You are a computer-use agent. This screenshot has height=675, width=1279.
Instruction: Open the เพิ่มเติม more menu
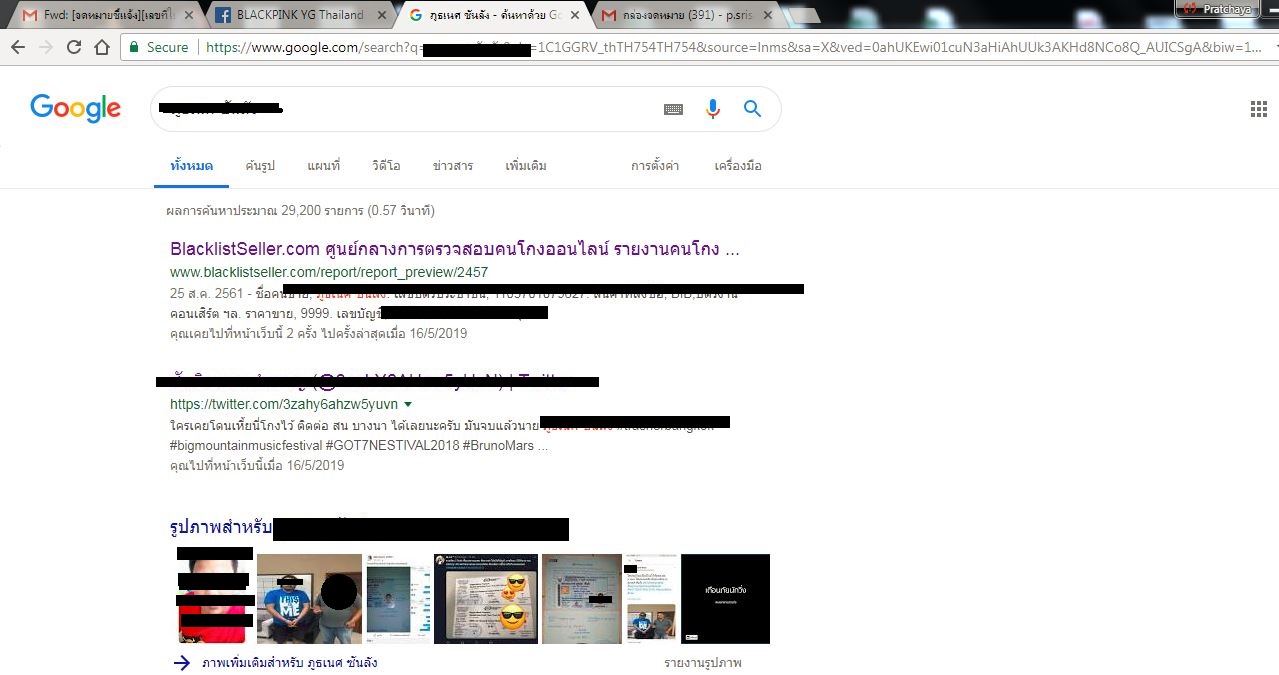pyautogui.click(x=526, y=166)
